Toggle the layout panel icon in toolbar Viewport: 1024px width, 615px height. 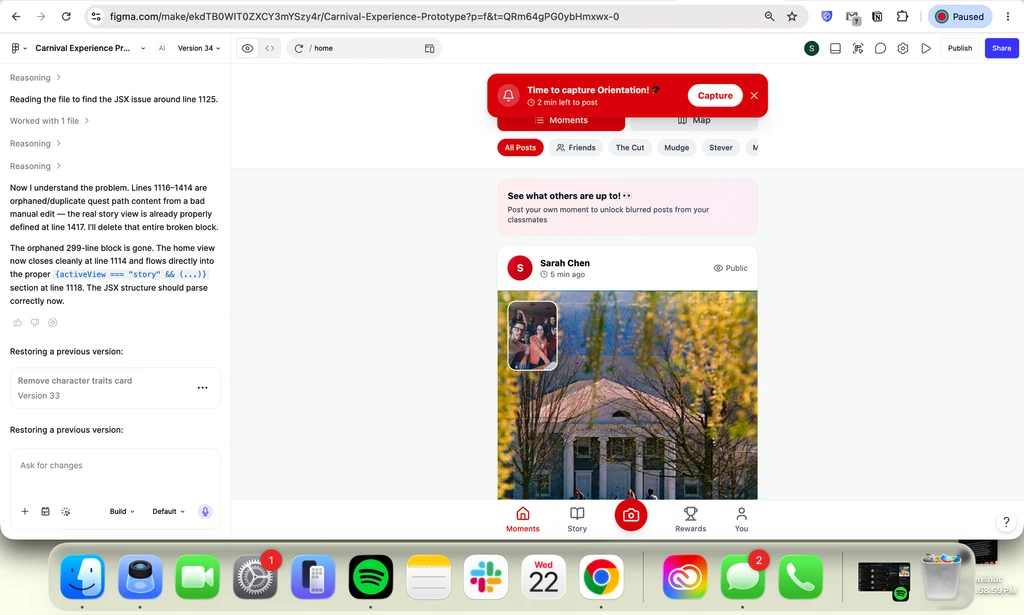click(x=835, y=48)
